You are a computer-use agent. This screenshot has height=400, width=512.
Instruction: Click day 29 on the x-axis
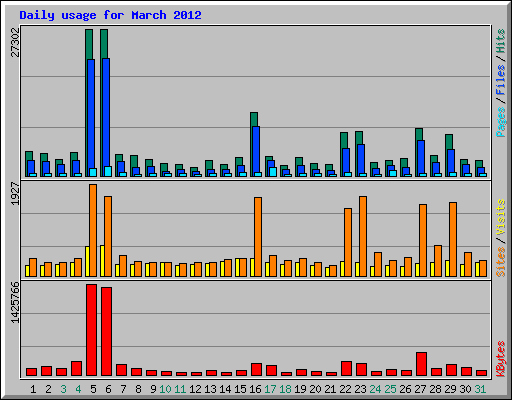(450, 389)
